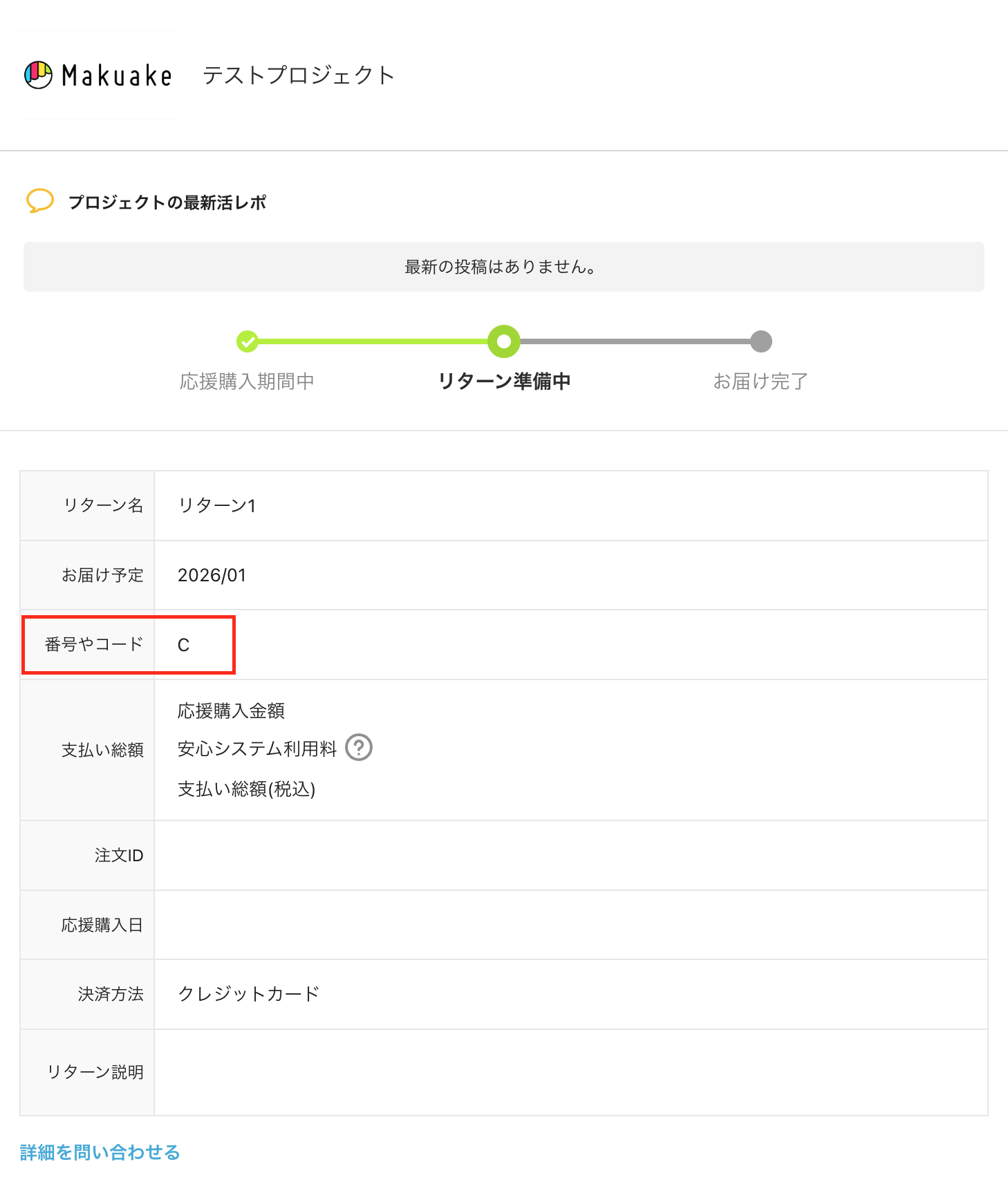Click the クレジットカード payment method value
The height and width of the screenshot is (1193, 1008).
coord(249,994)
